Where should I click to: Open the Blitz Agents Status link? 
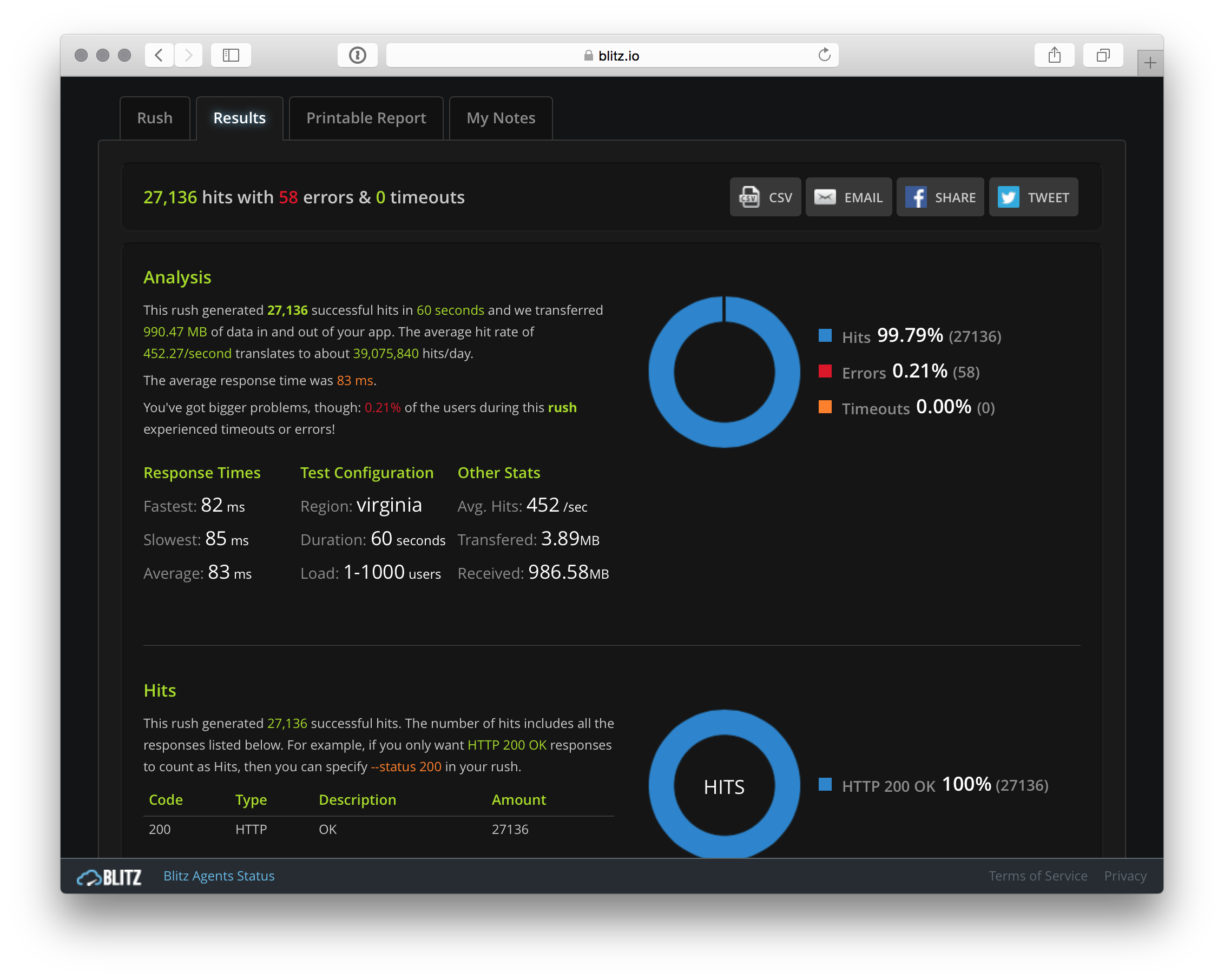click(219, 876)
